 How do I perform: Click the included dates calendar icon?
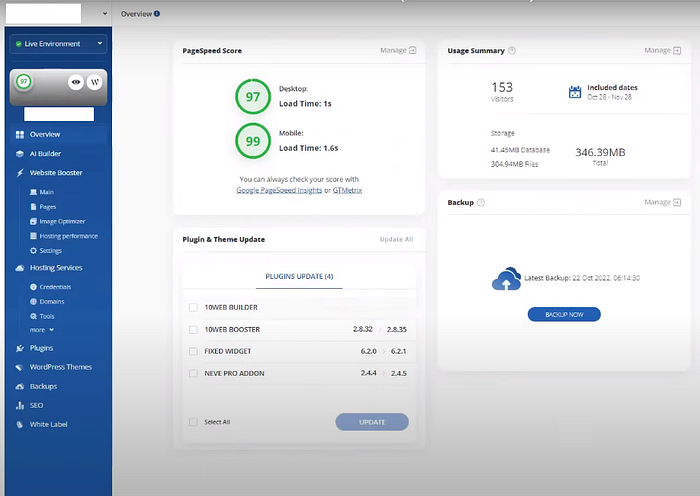(x=575, y=92)
